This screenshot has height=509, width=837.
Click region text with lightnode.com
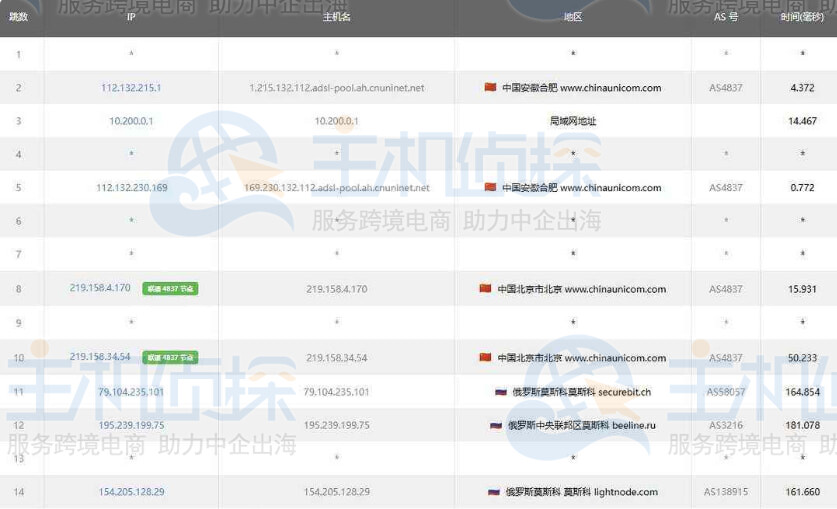pyautogui.click(x=581, y=491)
